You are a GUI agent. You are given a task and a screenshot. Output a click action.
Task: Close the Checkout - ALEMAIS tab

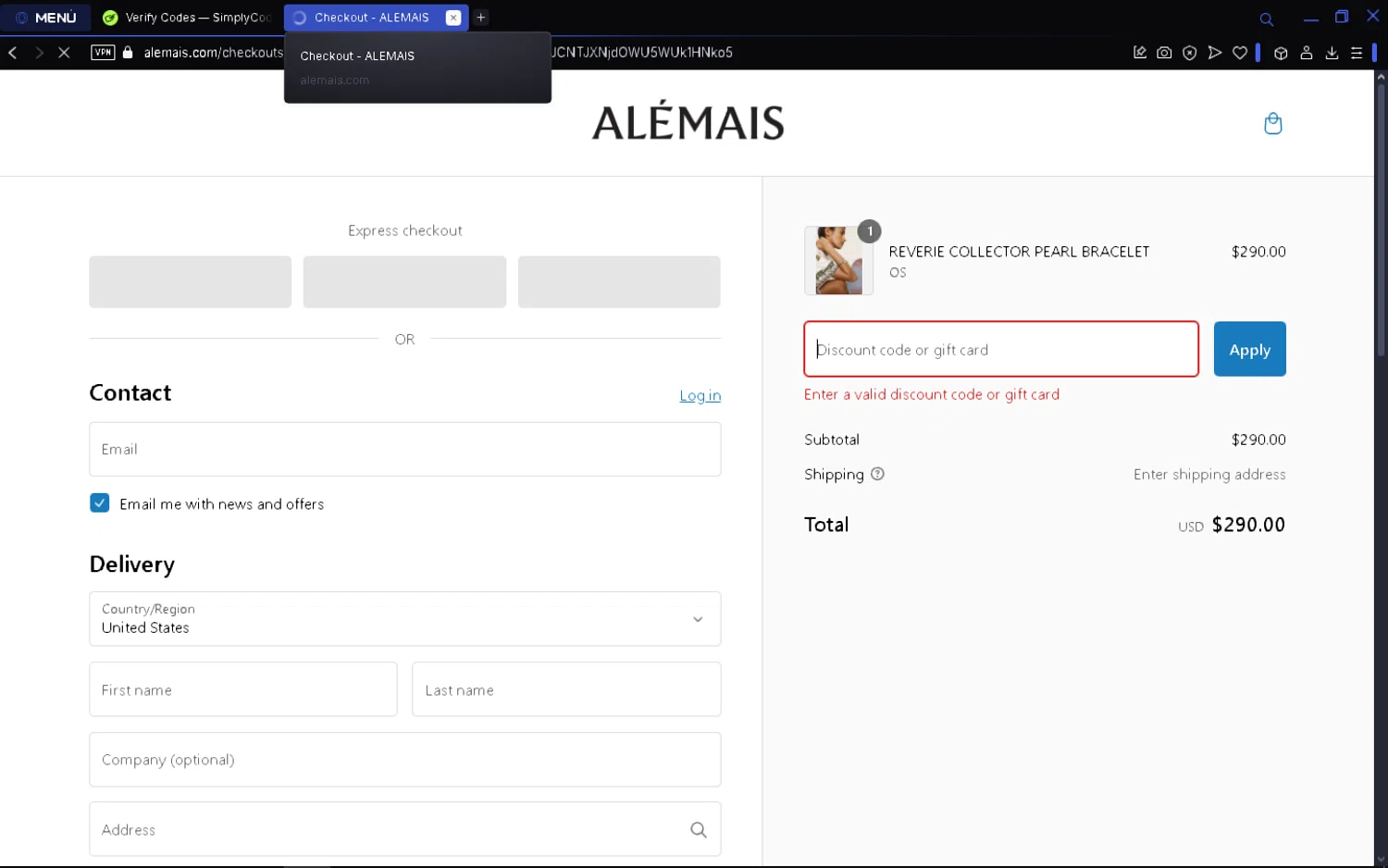(x=453, y=18)
